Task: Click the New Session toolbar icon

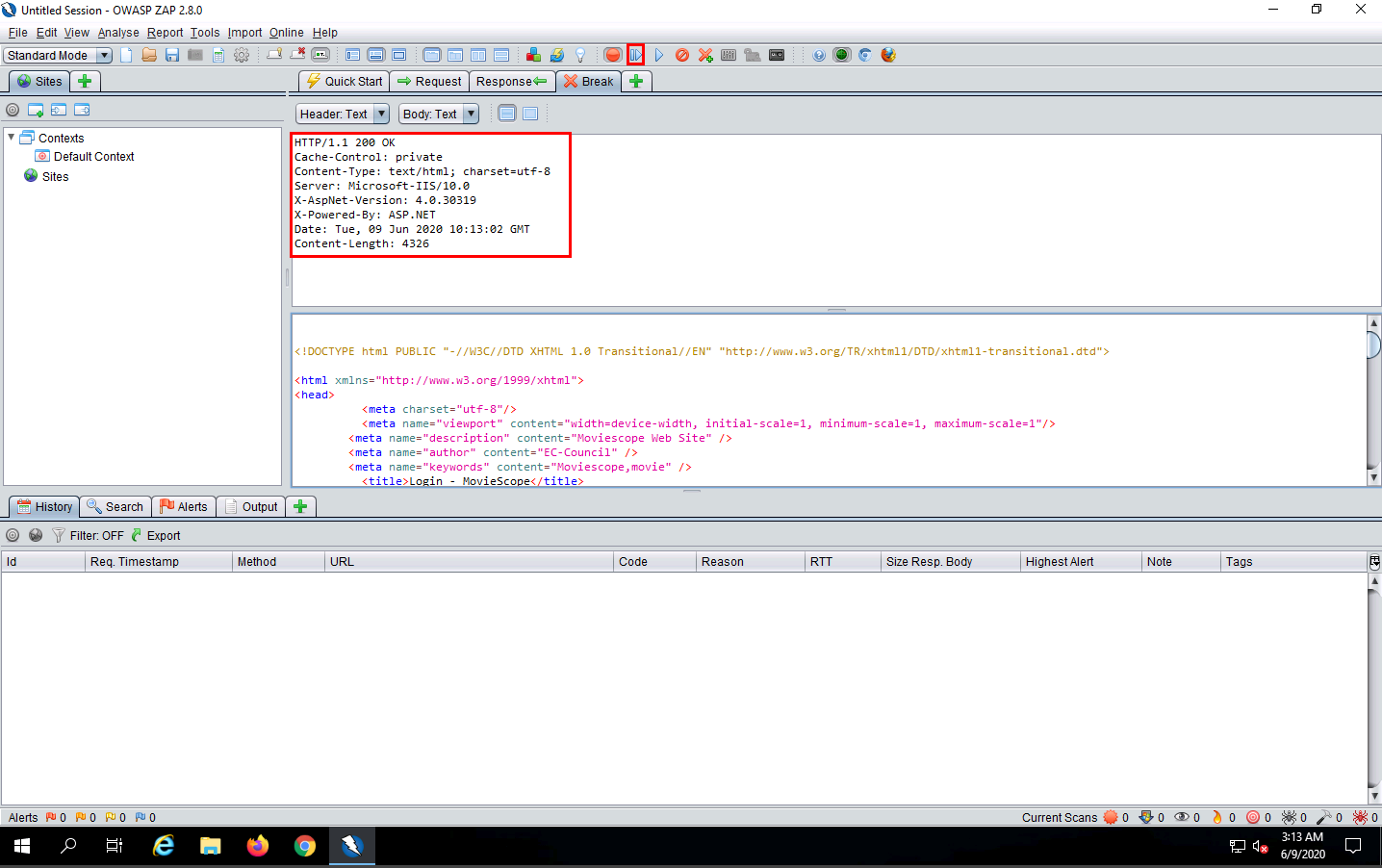Action: click(x=126, y=55)
